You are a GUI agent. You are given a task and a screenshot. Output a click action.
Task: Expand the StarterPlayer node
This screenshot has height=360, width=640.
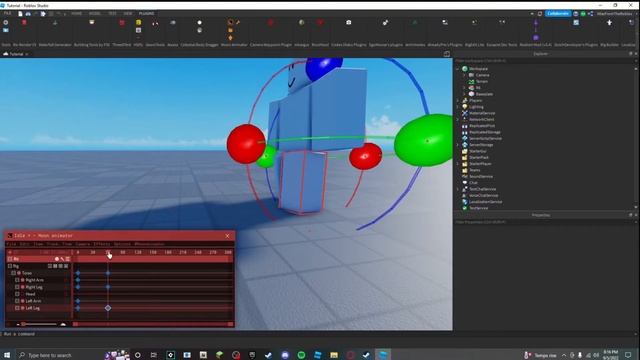click(x=458, y=164)
